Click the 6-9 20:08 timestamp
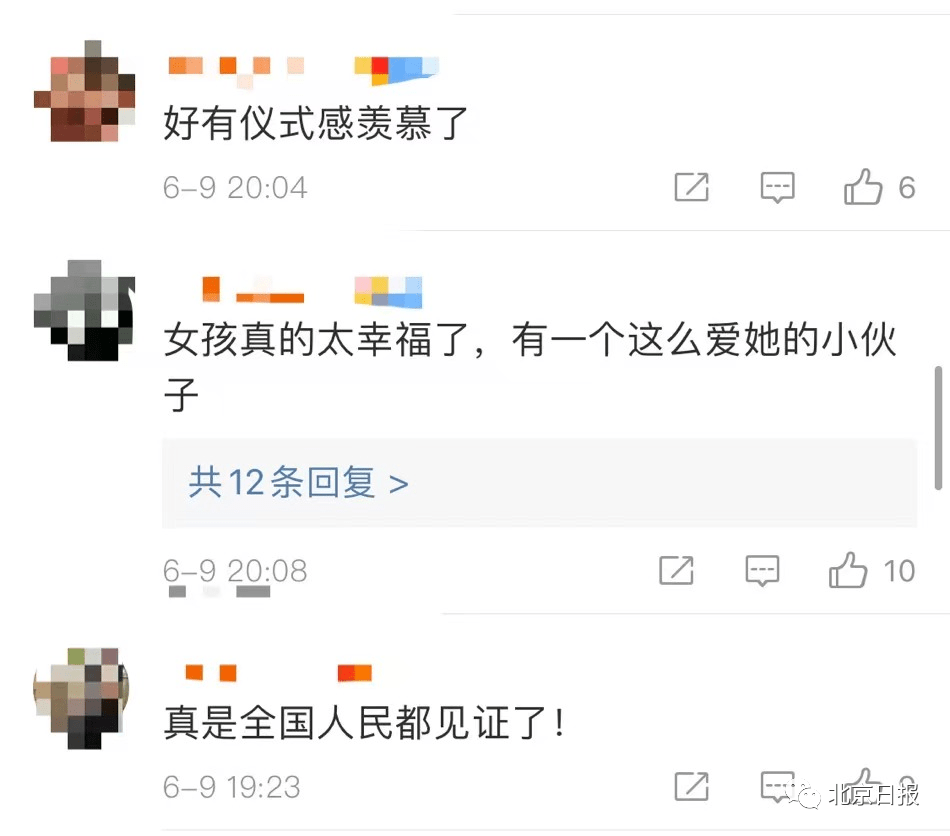Viewport: 950px width, 836px height. tap(235, 571)
